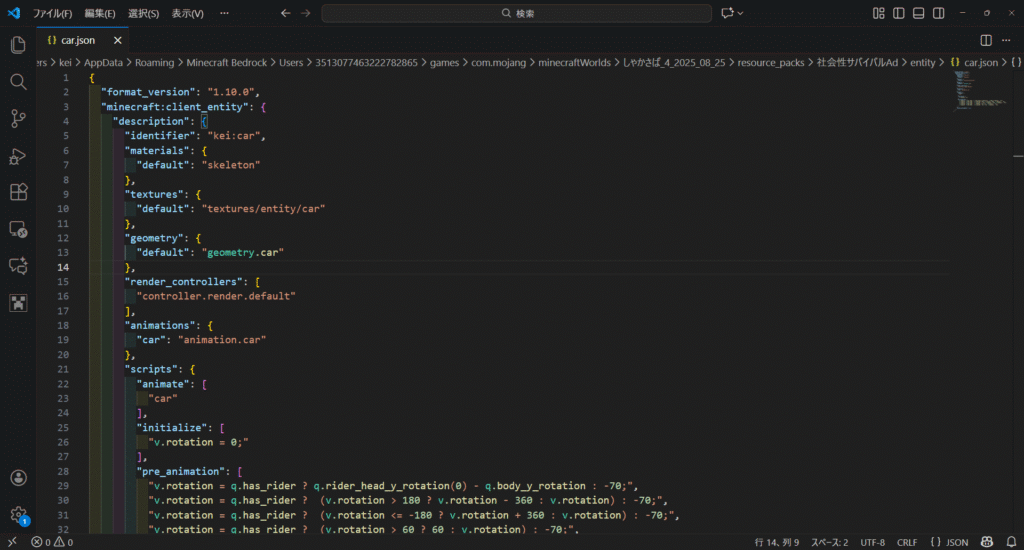Open the Source Control view
Screen dimensions: 1024x550
pyautogui.click(x=18, y=119)
